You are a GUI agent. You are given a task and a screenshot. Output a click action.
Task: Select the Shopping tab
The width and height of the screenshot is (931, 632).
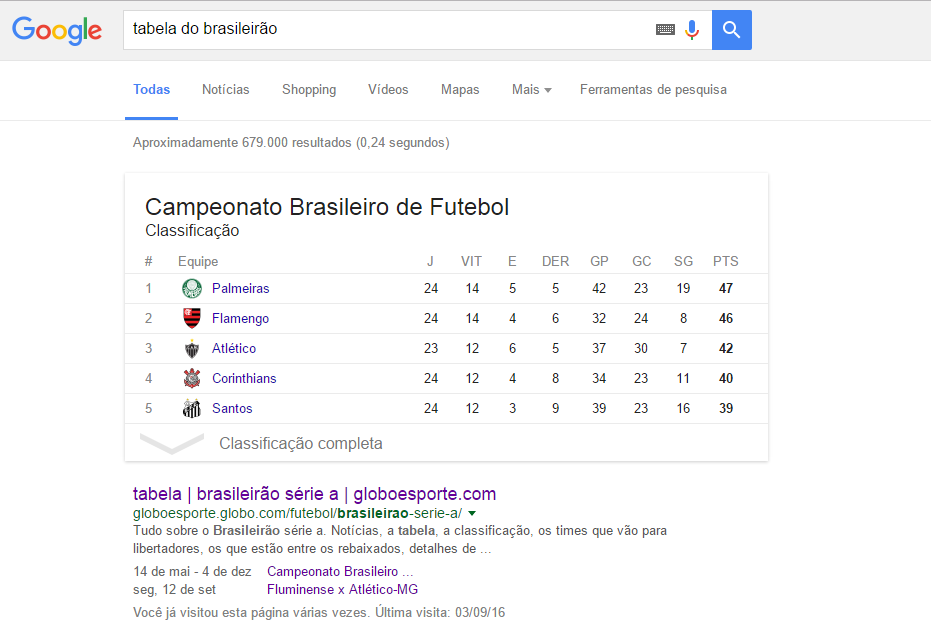(x=309, y=90)
